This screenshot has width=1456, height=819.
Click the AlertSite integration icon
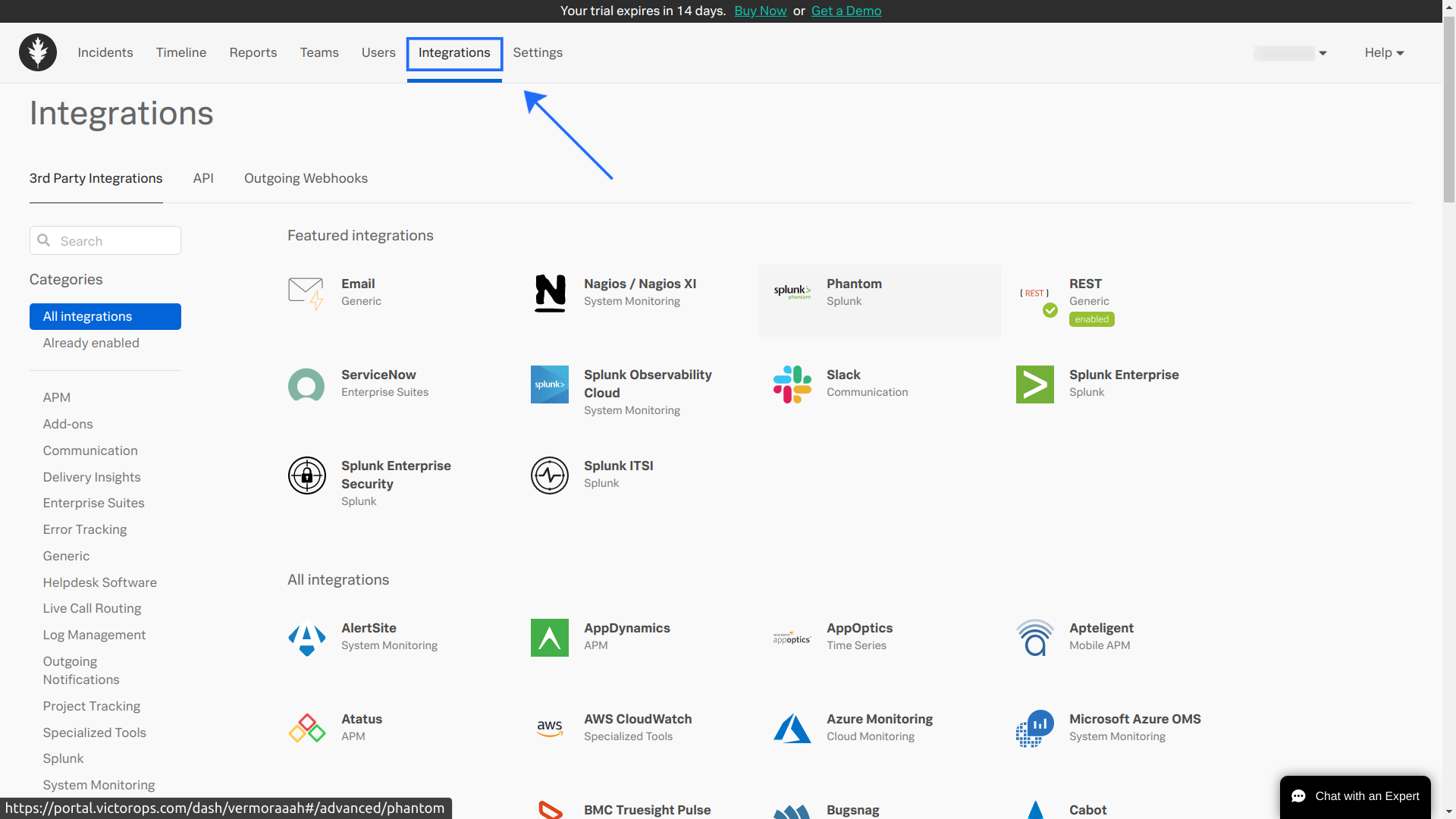point(306,638)
